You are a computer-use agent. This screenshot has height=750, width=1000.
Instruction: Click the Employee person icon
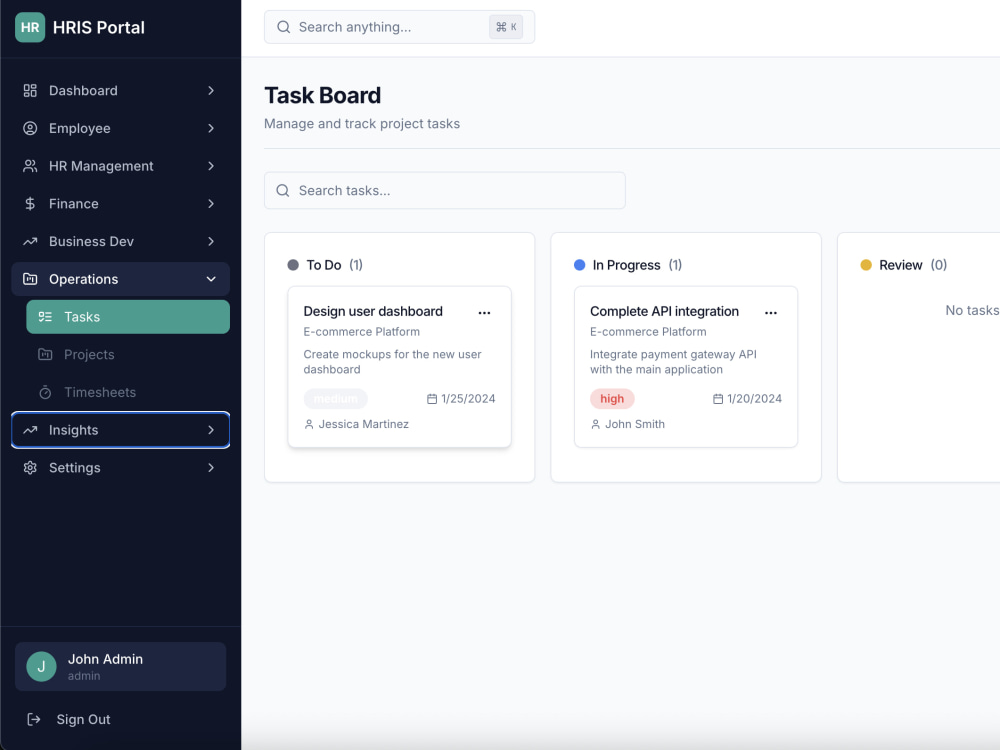30,128
